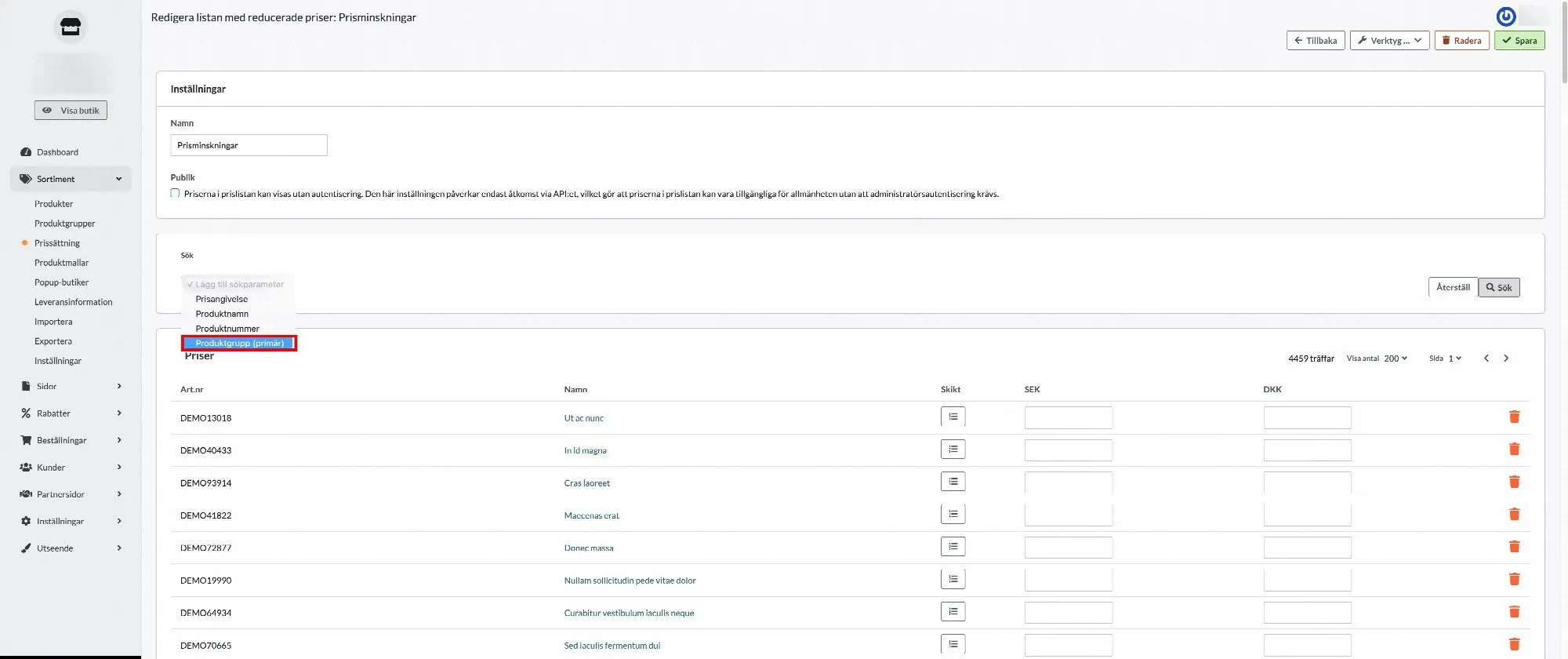Click the Spara save button
Screen dimensions: 1568x659
tap(1519, 41)
